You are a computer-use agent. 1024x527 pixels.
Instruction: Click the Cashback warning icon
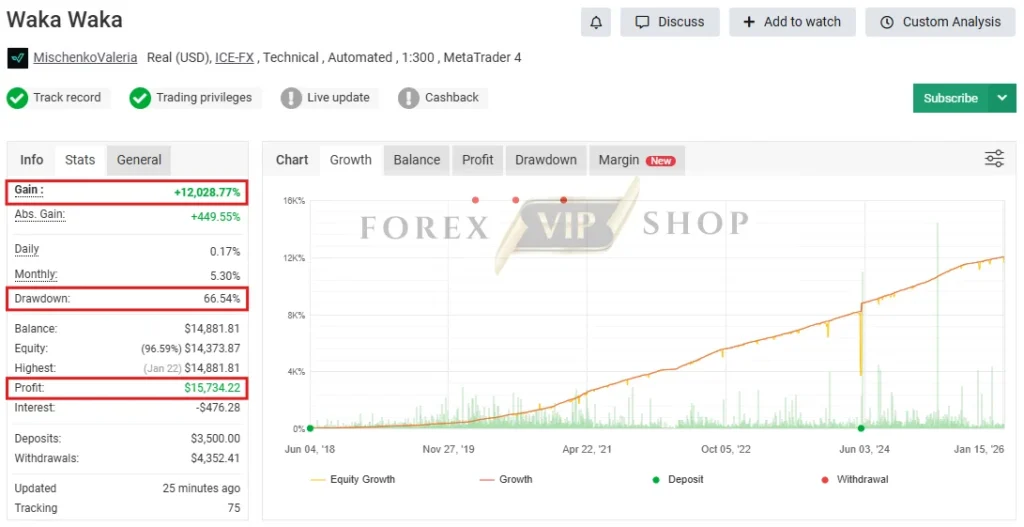(408, 98)
